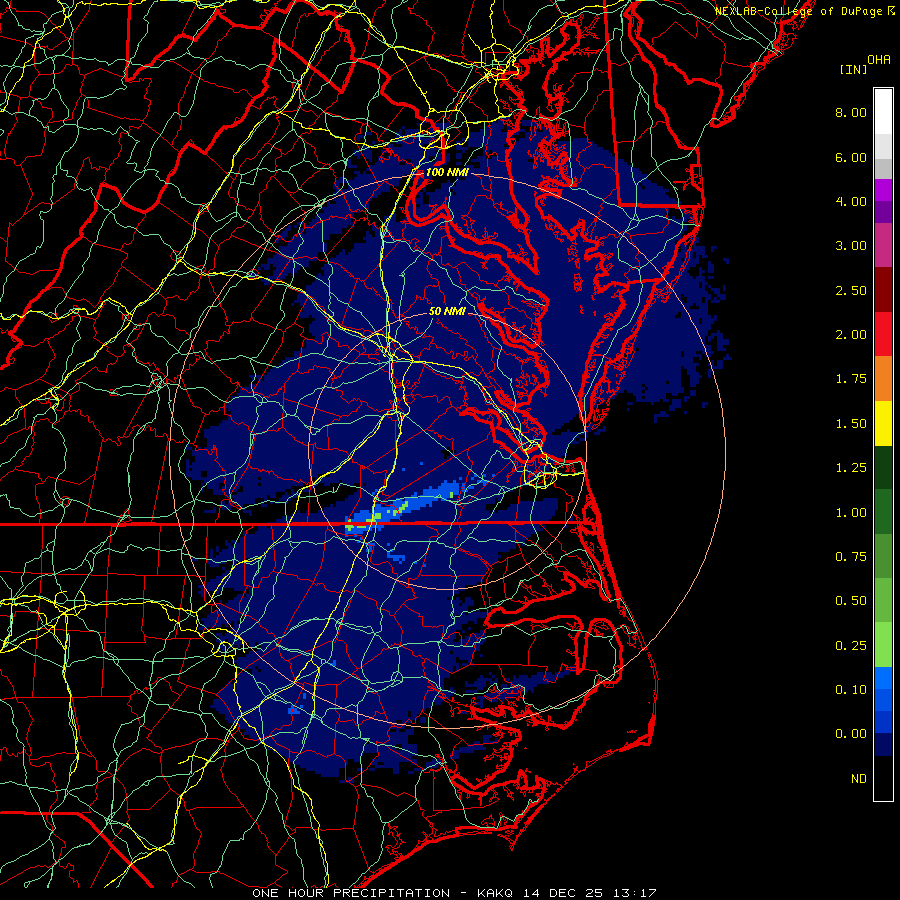Viewport: 900px width, 900px height.
Task: Click the ONE HOUR PRECIPITATION title caption
Action: [x=351, y=893]
